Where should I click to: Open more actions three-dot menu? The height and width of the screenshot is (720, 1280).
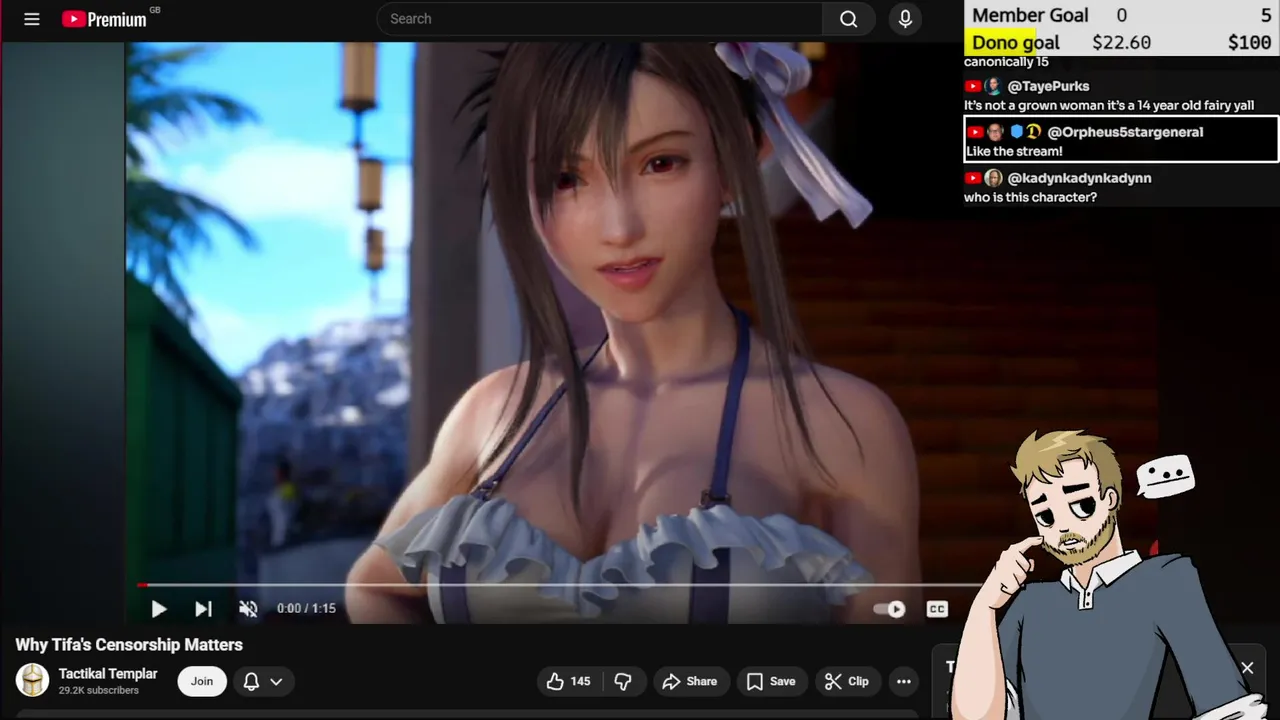pos(904,681)
